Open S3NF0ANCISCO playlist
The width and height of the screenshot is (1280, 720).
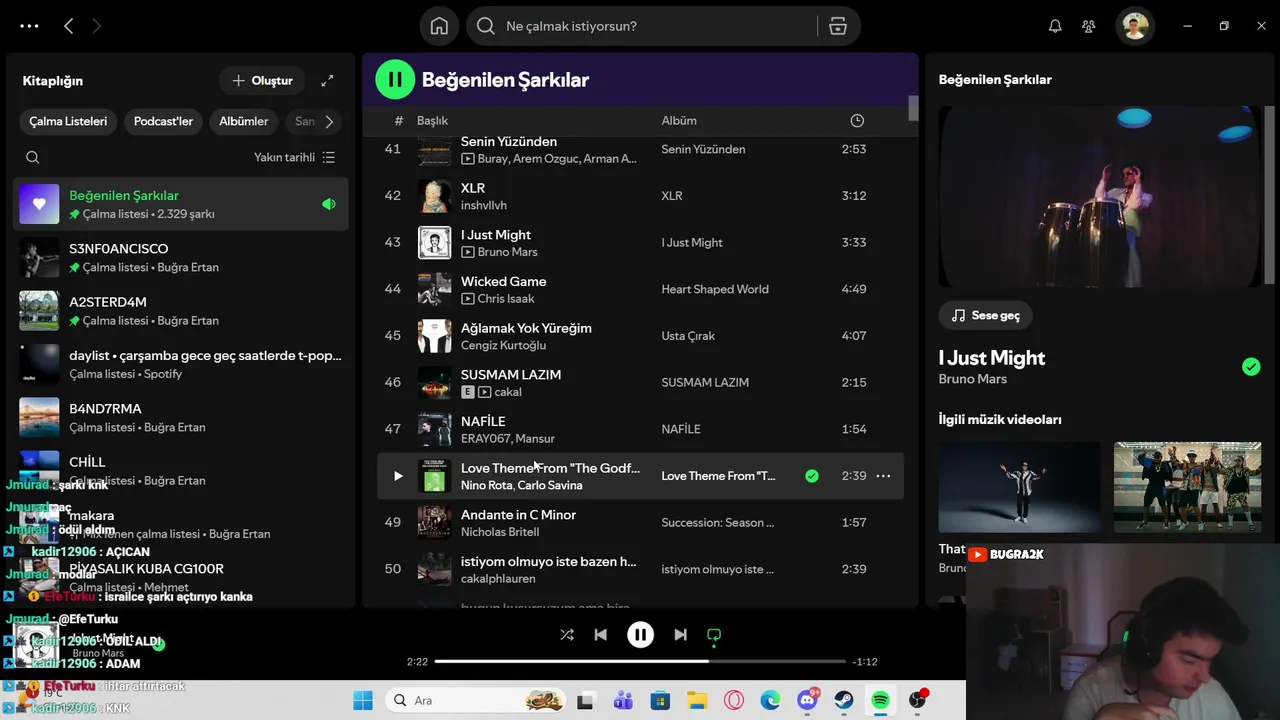click(x=181, y=257)
